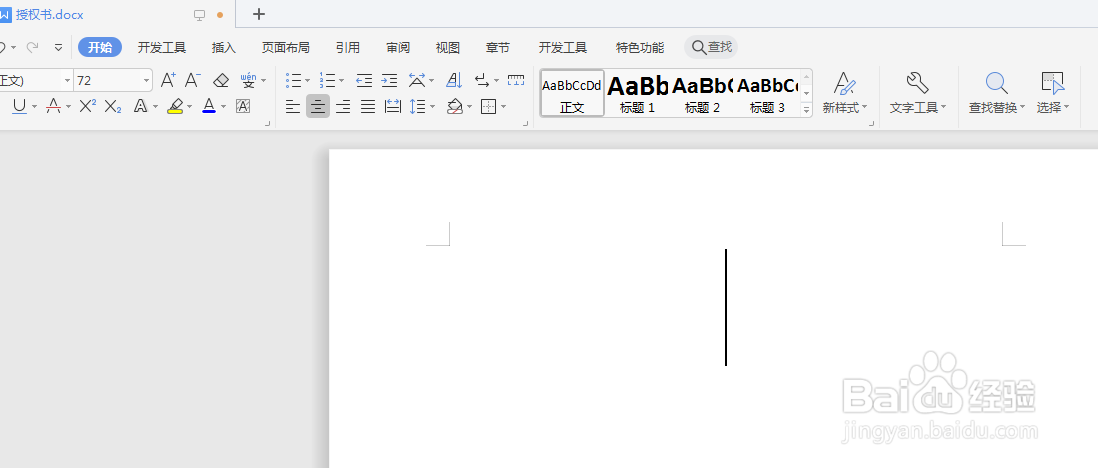Open numbering style dropdown arrow
Viewport: 1098px width, 468px height.
tap(342, 81)
